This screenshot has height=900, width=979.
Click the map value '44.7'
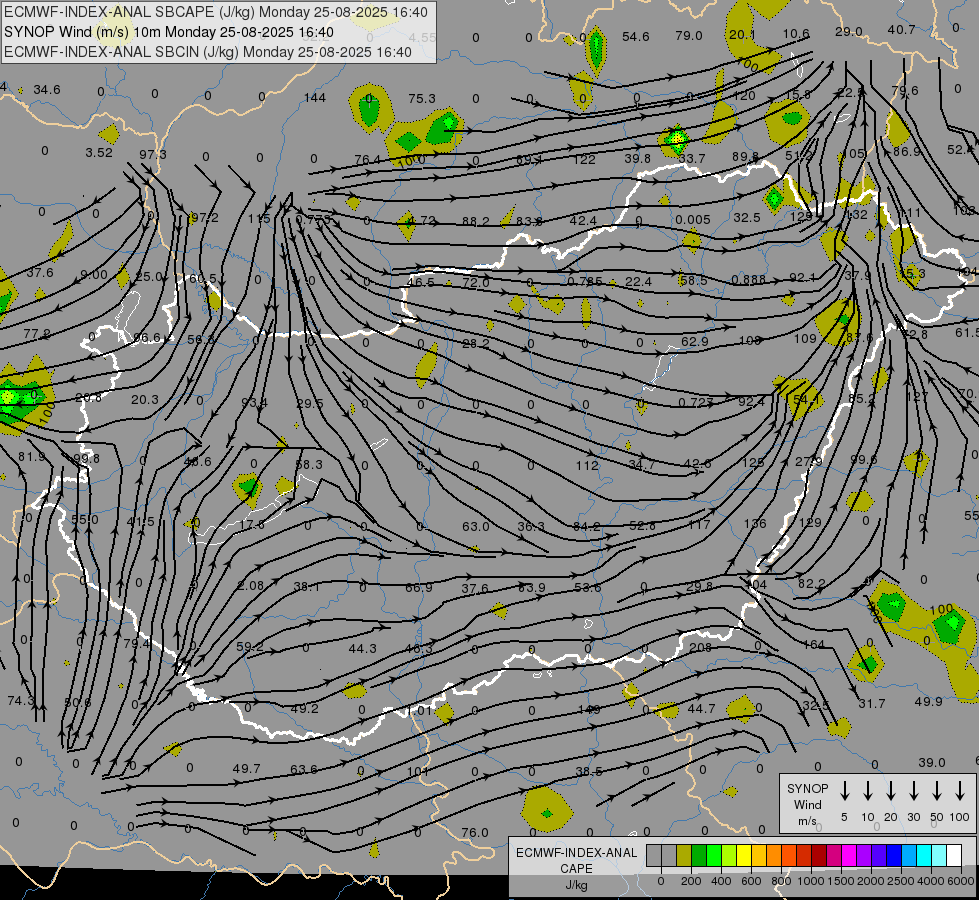point(701,708)
